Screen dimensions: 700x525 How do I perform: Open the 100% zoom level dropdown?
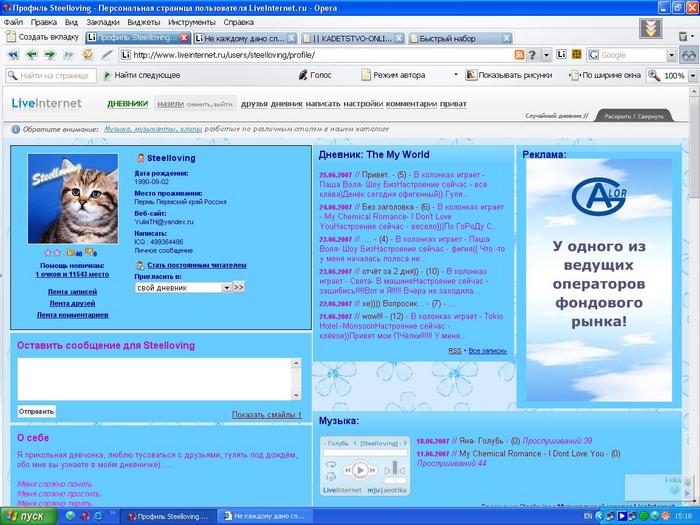tap(693, 75)
